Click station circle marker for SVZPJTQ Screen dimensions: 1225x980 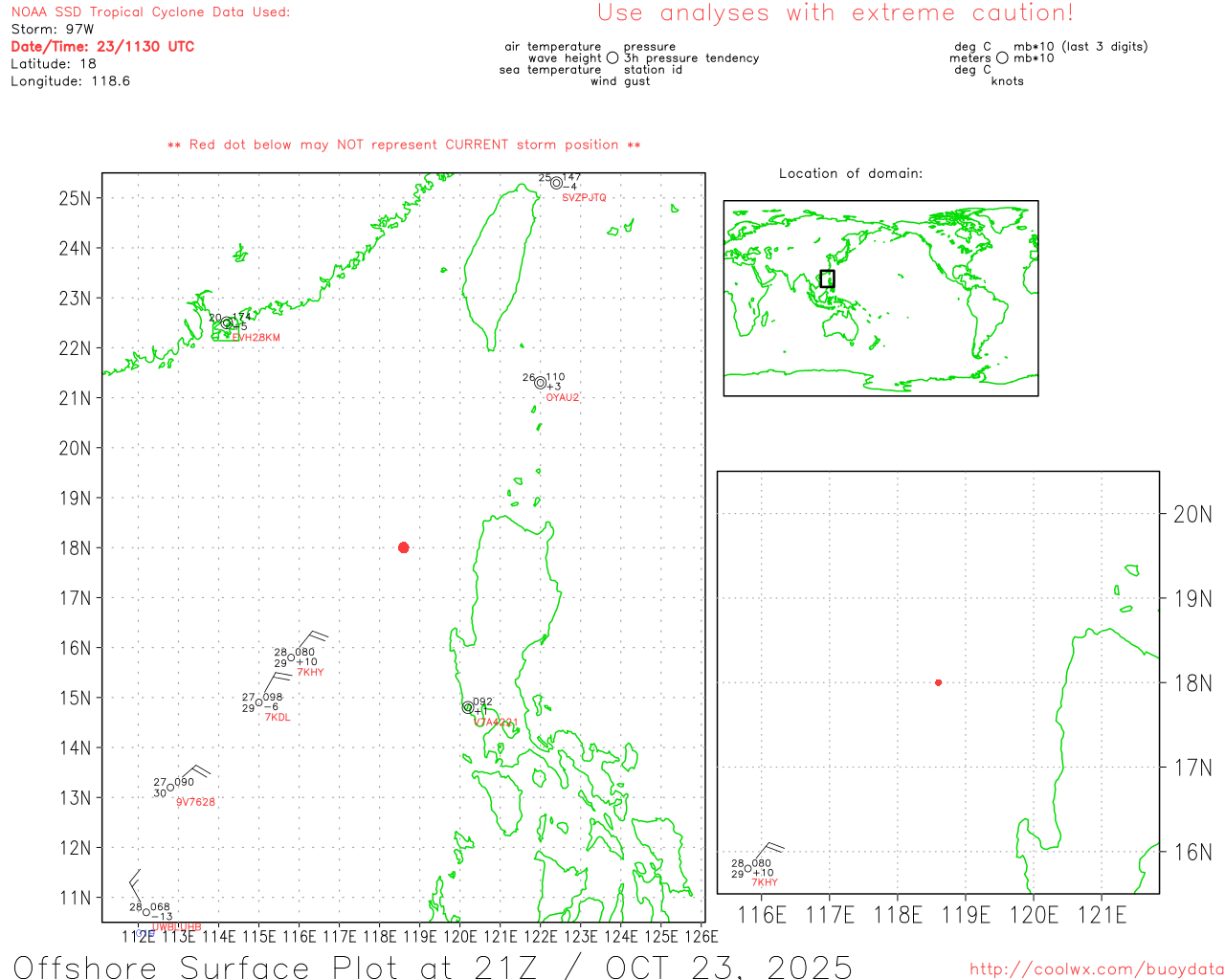coord(556,183)
